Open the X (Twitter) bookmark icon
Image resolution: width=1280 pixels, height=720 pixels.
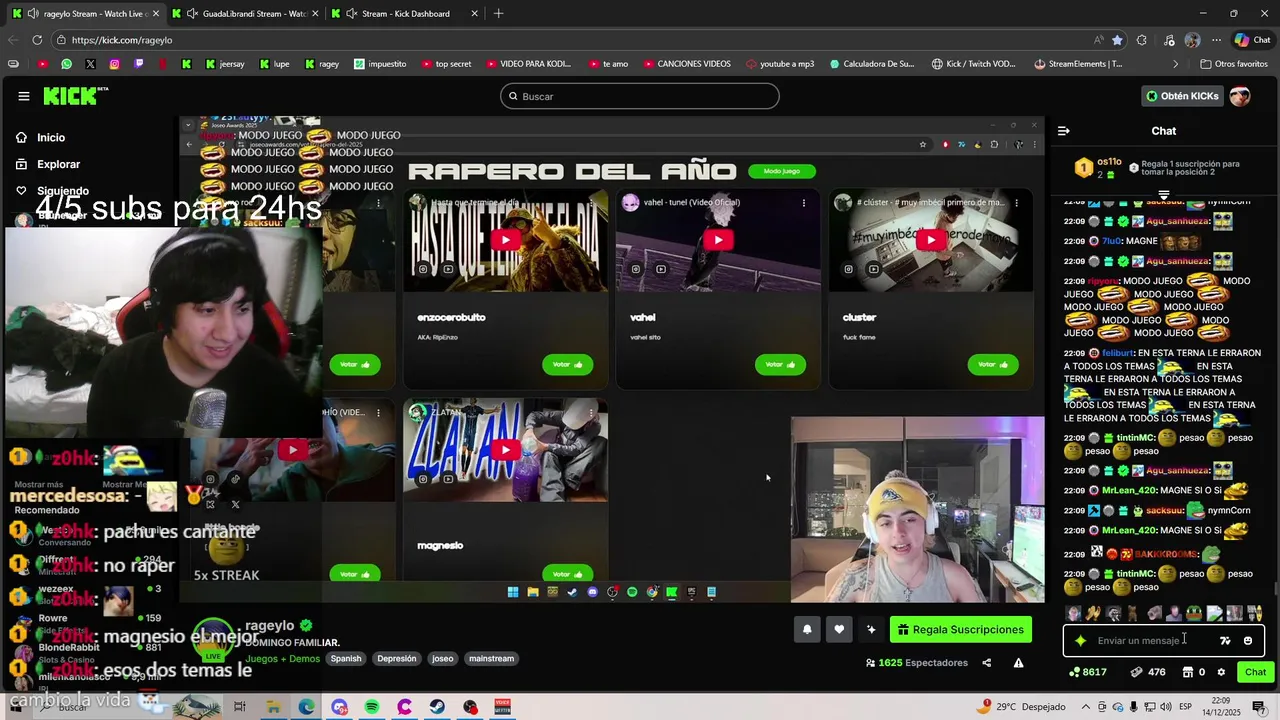pos(90,64)
